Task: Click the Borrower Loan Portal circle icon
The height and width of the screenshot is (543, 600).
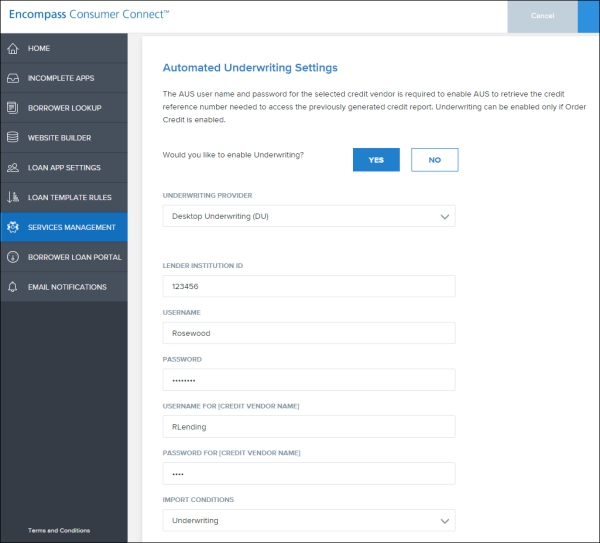Action: tap(13, 257)
